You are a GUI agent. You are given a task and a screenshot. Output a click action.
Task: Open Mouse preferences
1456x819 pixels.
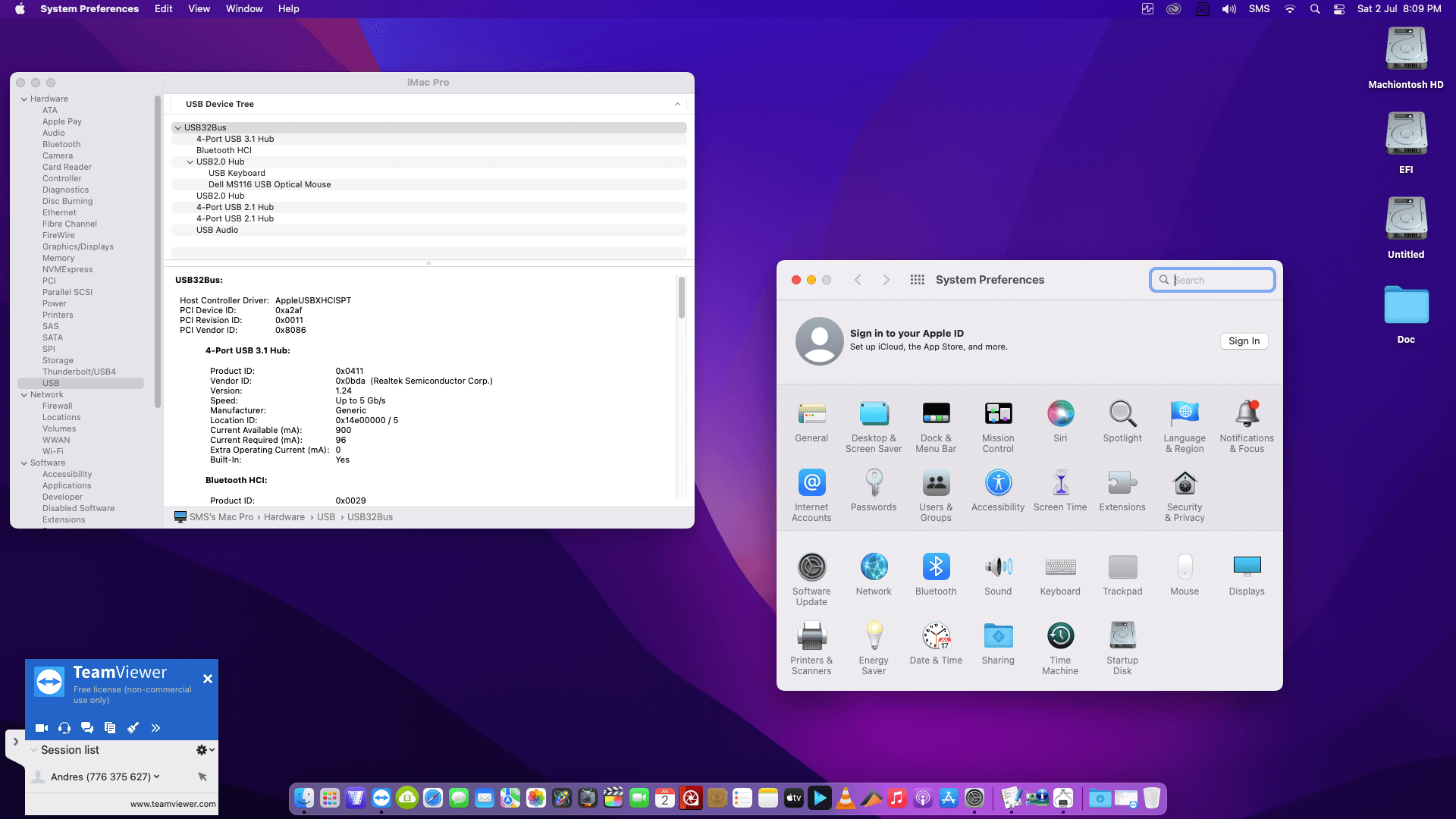pos(1185,567)
